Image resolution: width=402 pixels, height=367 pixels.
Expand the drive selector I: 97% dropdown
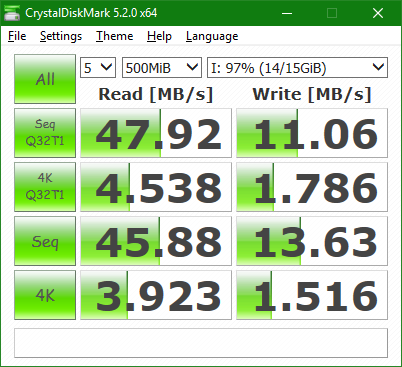[297, 68]
